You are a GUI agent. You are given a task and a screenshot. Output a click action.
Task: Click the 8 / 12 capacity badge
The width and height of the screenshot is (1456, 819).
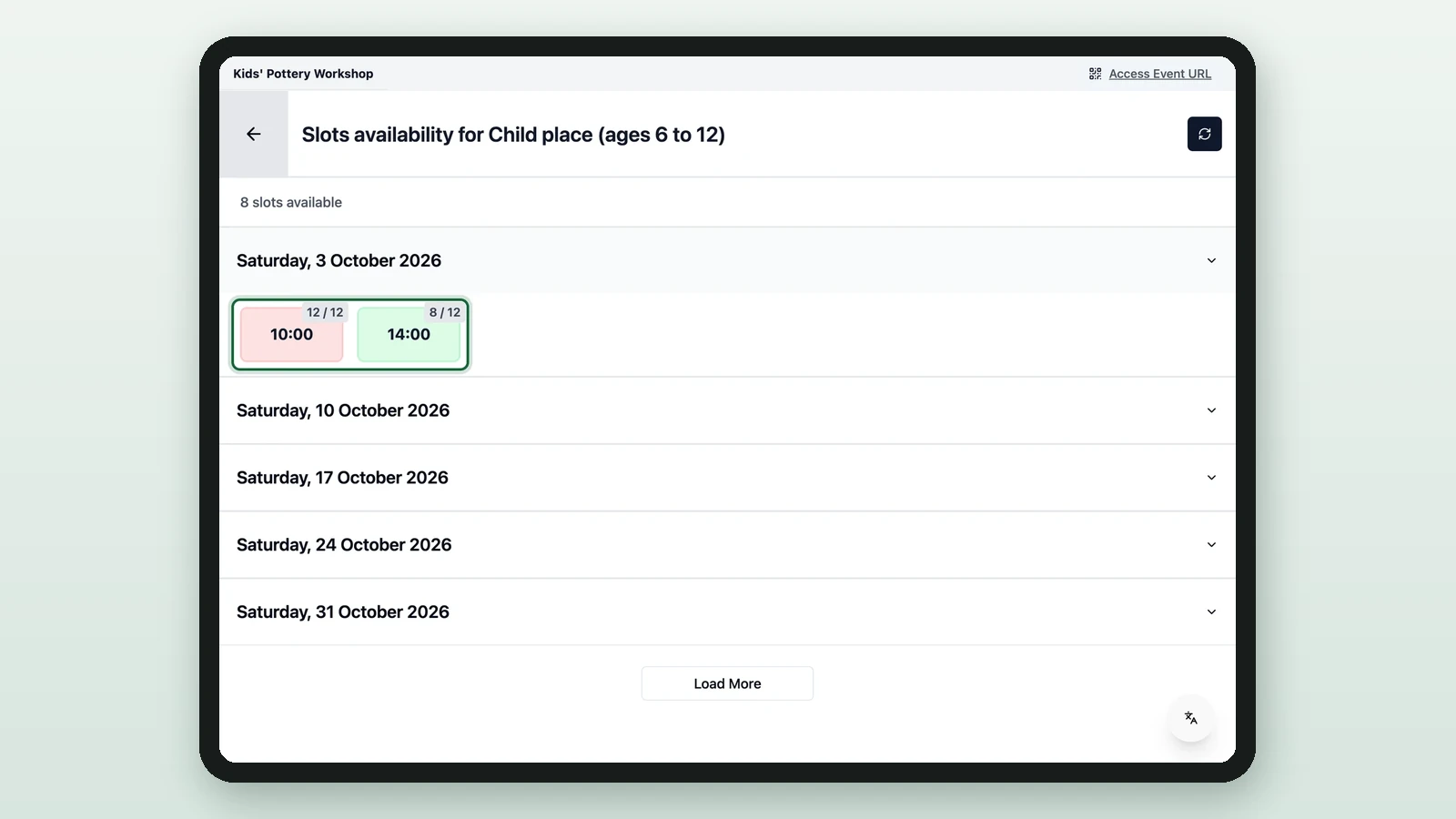pyautogui.click(x=445, y=312)
